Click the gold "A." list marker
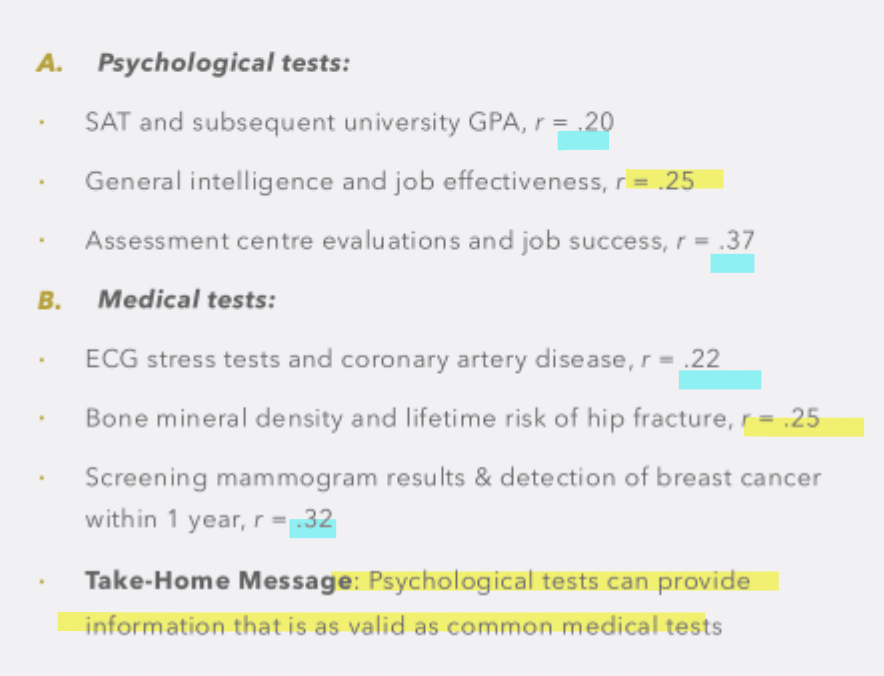This screenshot has height=676, width=884. (x=49, y=63)
